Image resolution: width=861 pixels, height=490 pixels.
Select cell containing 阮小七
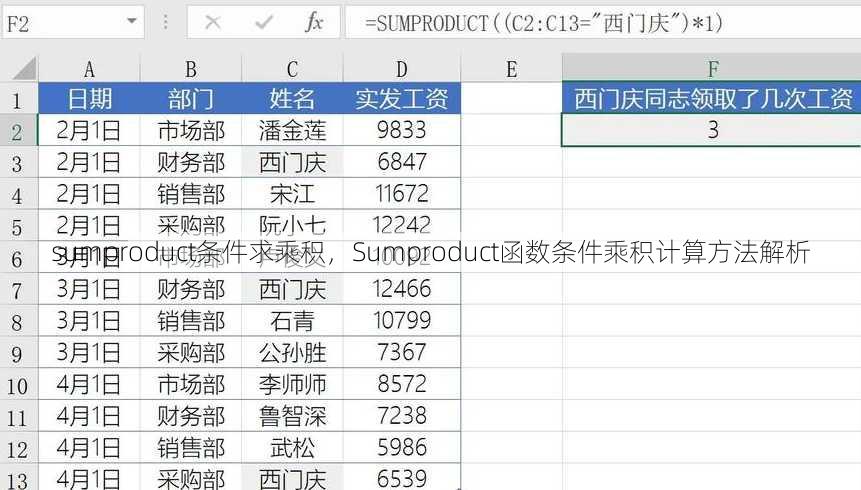point(292,225)
